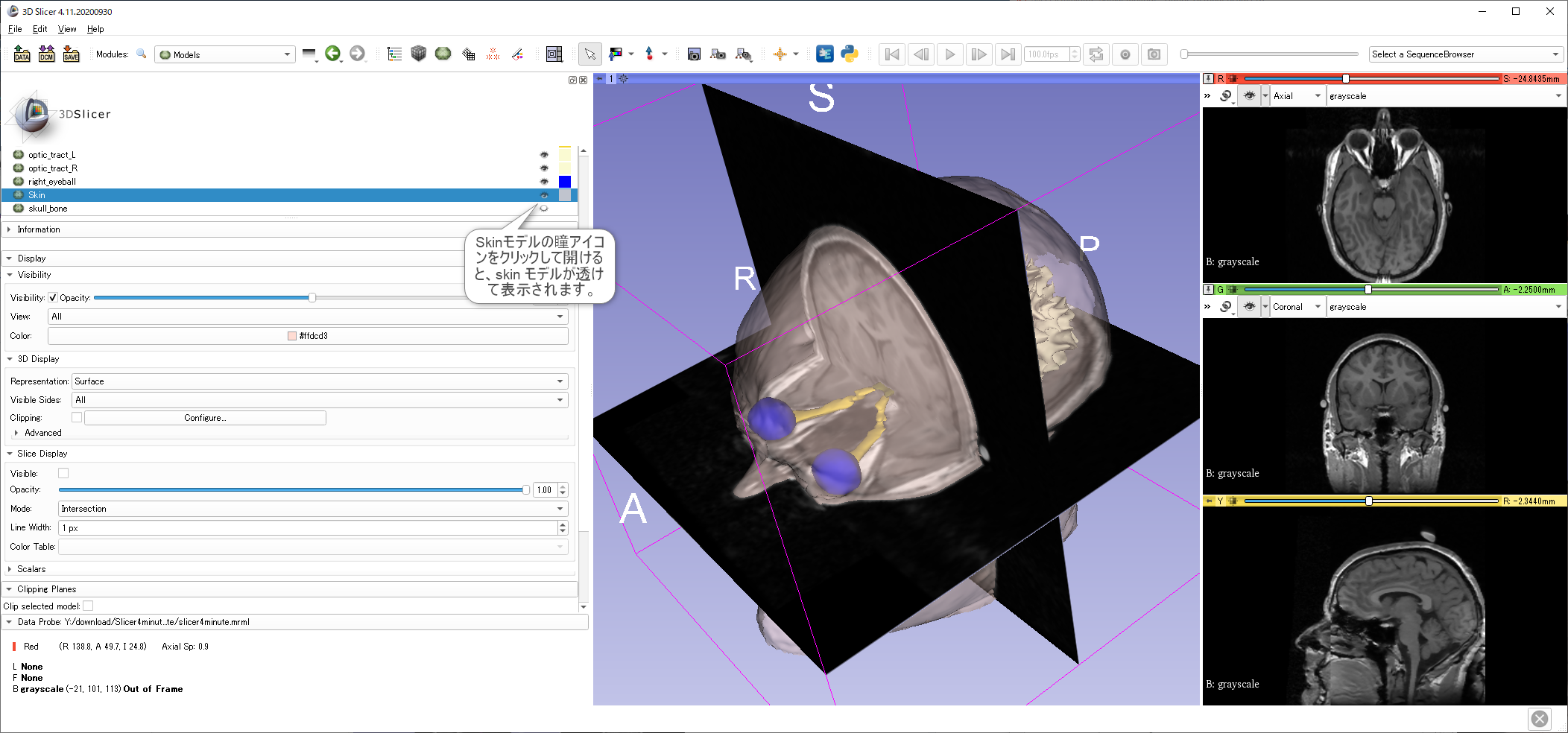
Task: Jump to the last sequence frame
Action: tap(1007, 54)
